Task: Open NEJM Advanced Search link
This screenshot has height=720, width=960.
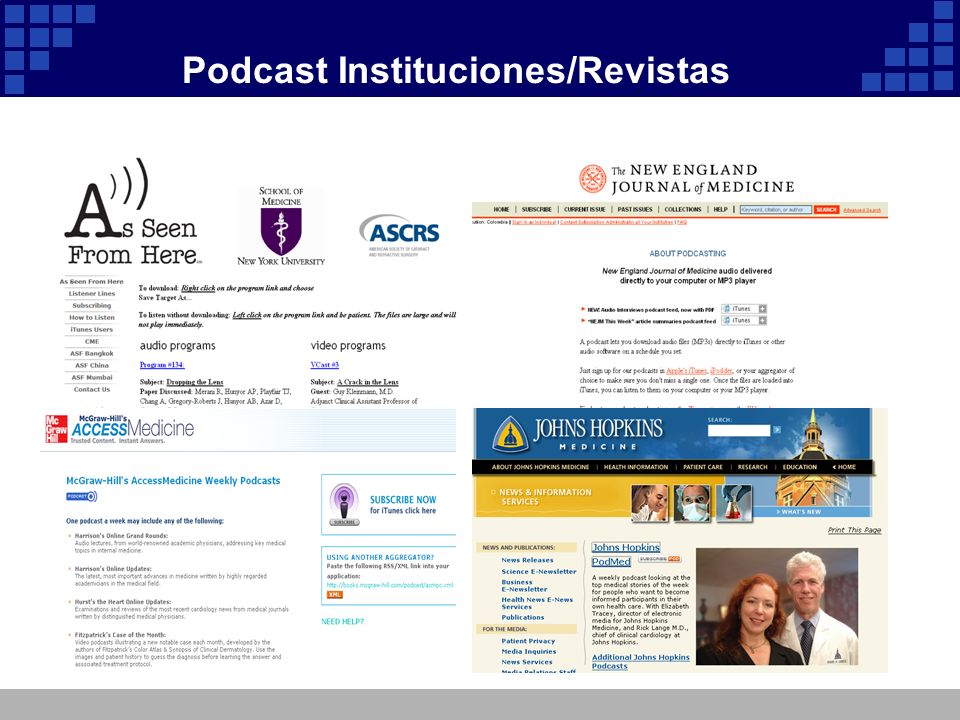Action: [862, 210]
